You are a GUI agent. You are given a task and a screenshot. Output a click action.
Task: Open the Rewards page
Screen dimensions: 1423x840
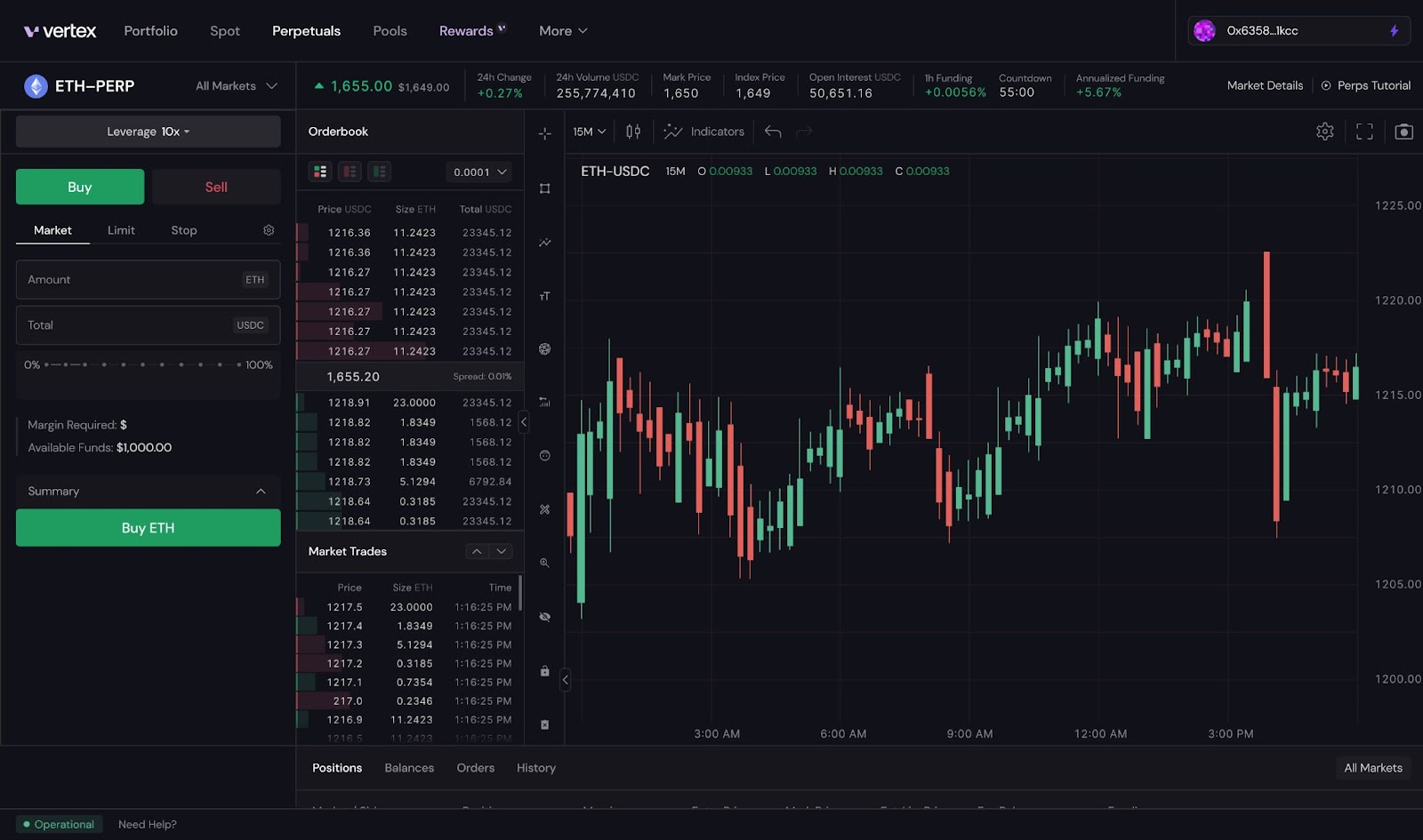tap(472, 31)
